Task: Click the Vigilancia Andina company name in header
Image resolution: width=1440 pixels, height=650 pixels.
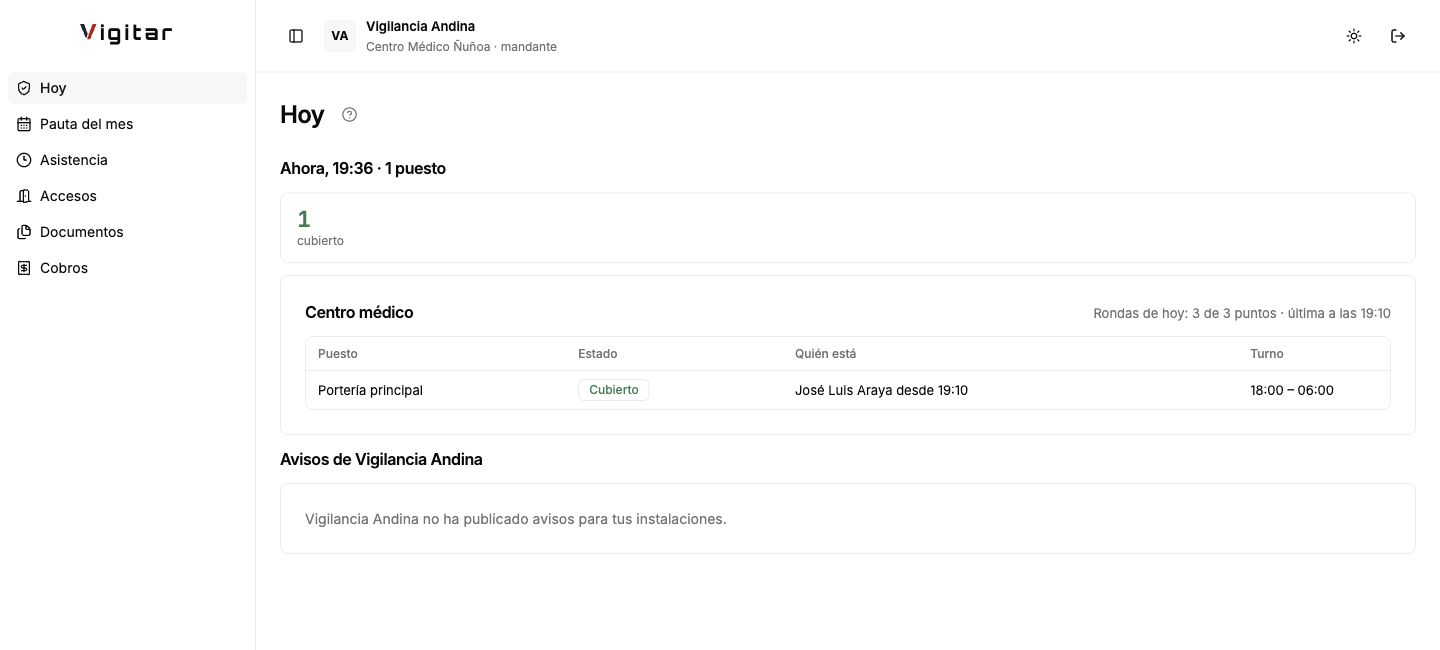Action: pyautogui.click(x=420, y=26)
